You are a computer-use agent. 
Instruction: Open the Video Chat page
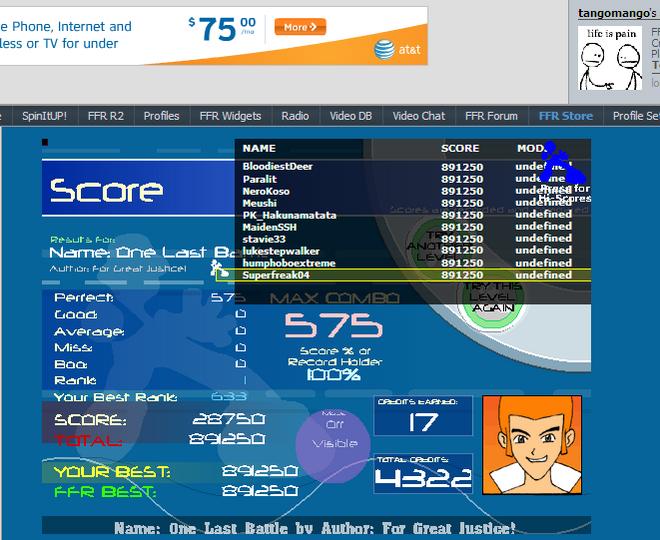coord(418,116)
